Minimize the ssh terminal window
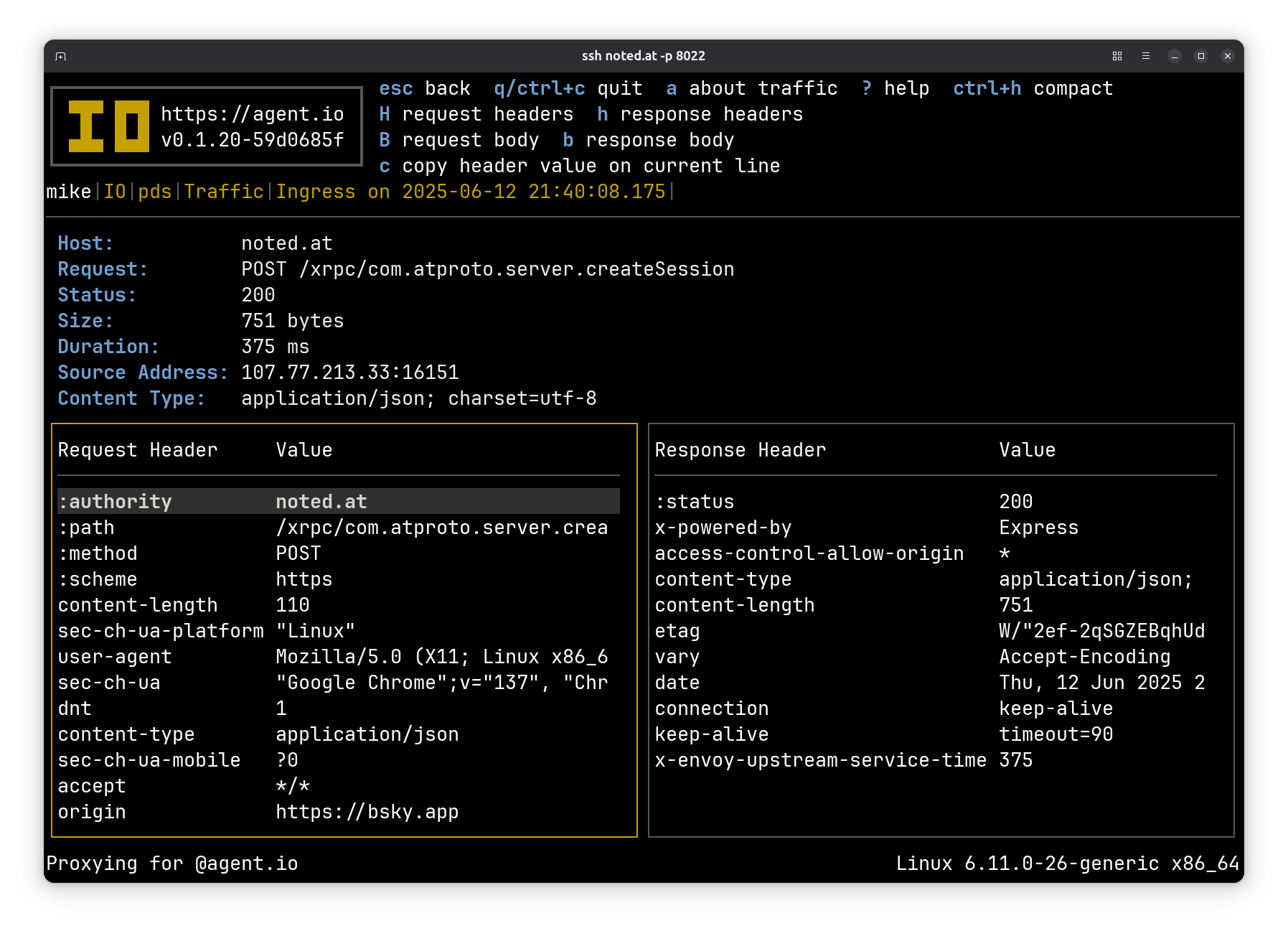Image resolution: width=1288 pixels, height=931 pixels. [1175, 56]
